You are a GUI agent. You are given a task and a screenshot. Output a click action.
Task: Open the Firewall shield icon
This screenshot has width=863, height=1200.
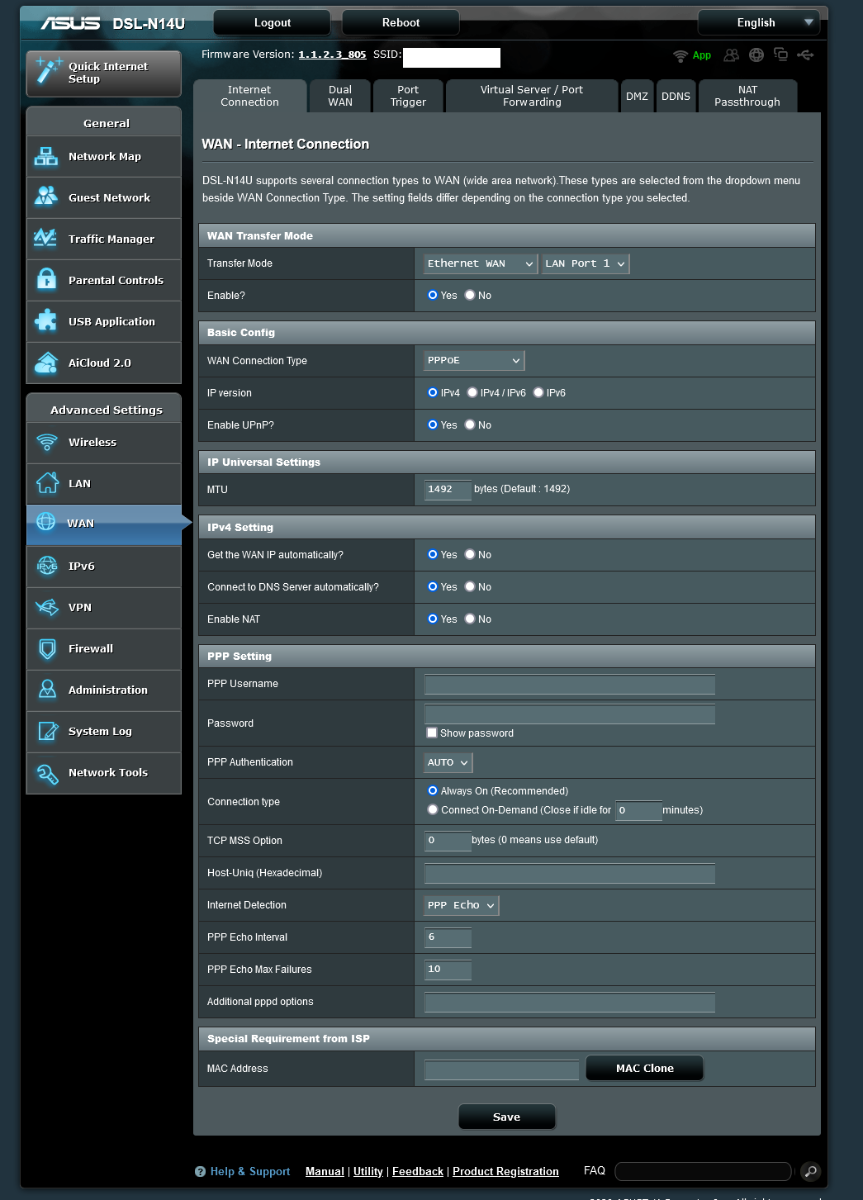click(46, 649)
